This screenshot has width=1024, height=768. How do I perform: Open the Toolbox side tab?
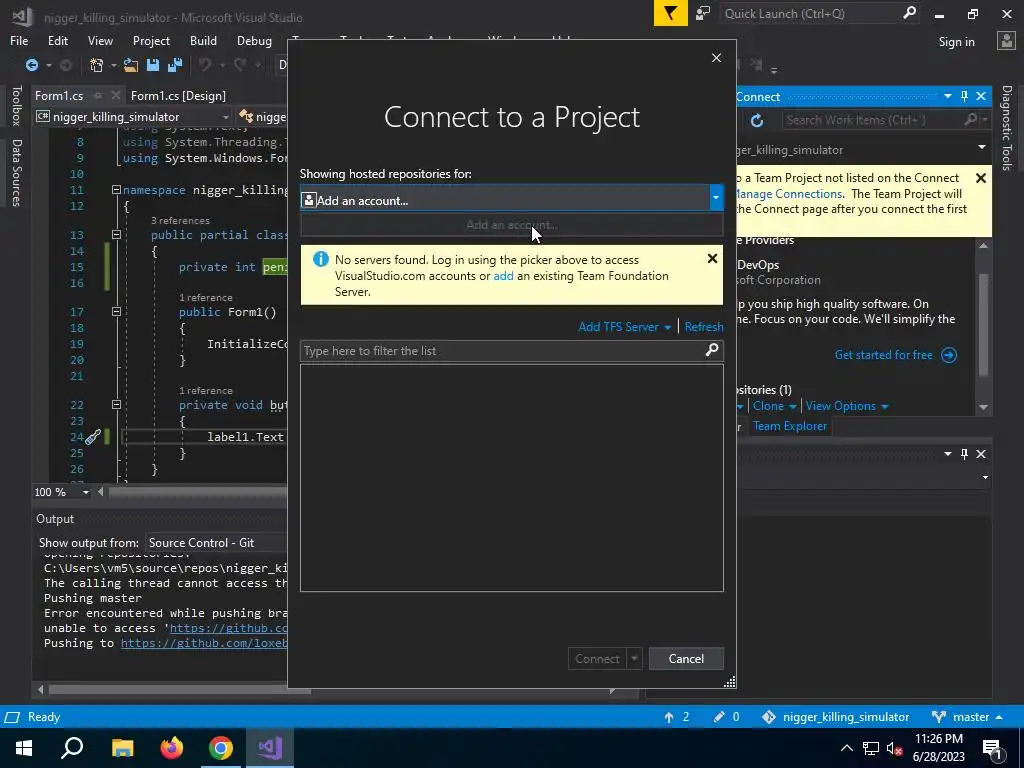point(16,105)
